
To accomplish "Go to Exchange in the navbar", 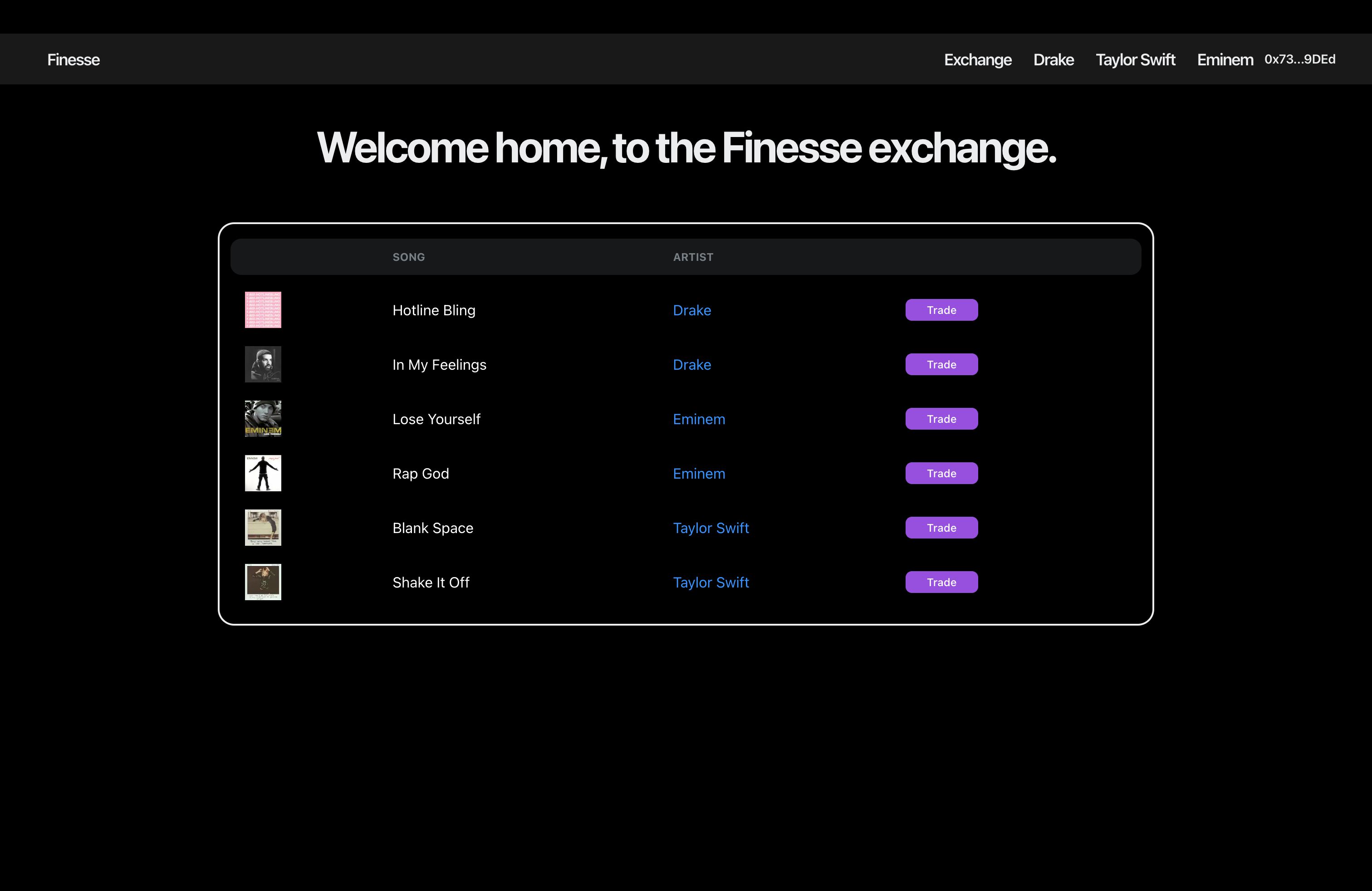I will coord(978,60).
